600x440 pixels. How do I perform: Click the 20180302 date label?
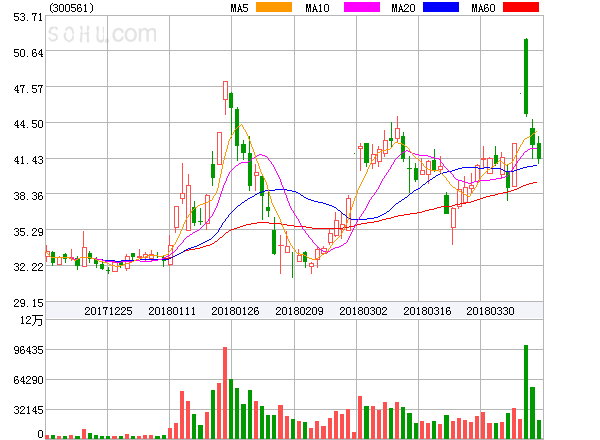[x=363, y=311]
